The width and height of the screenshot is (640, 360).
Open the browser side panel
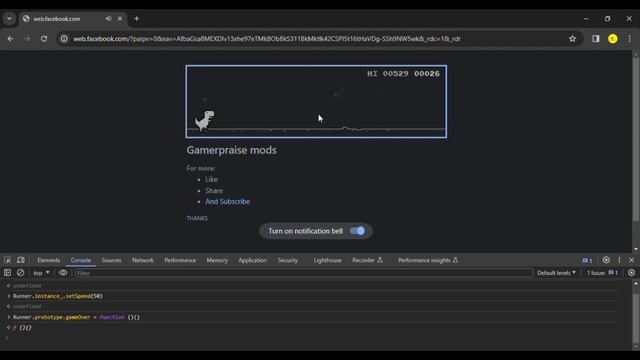[596, 39]
